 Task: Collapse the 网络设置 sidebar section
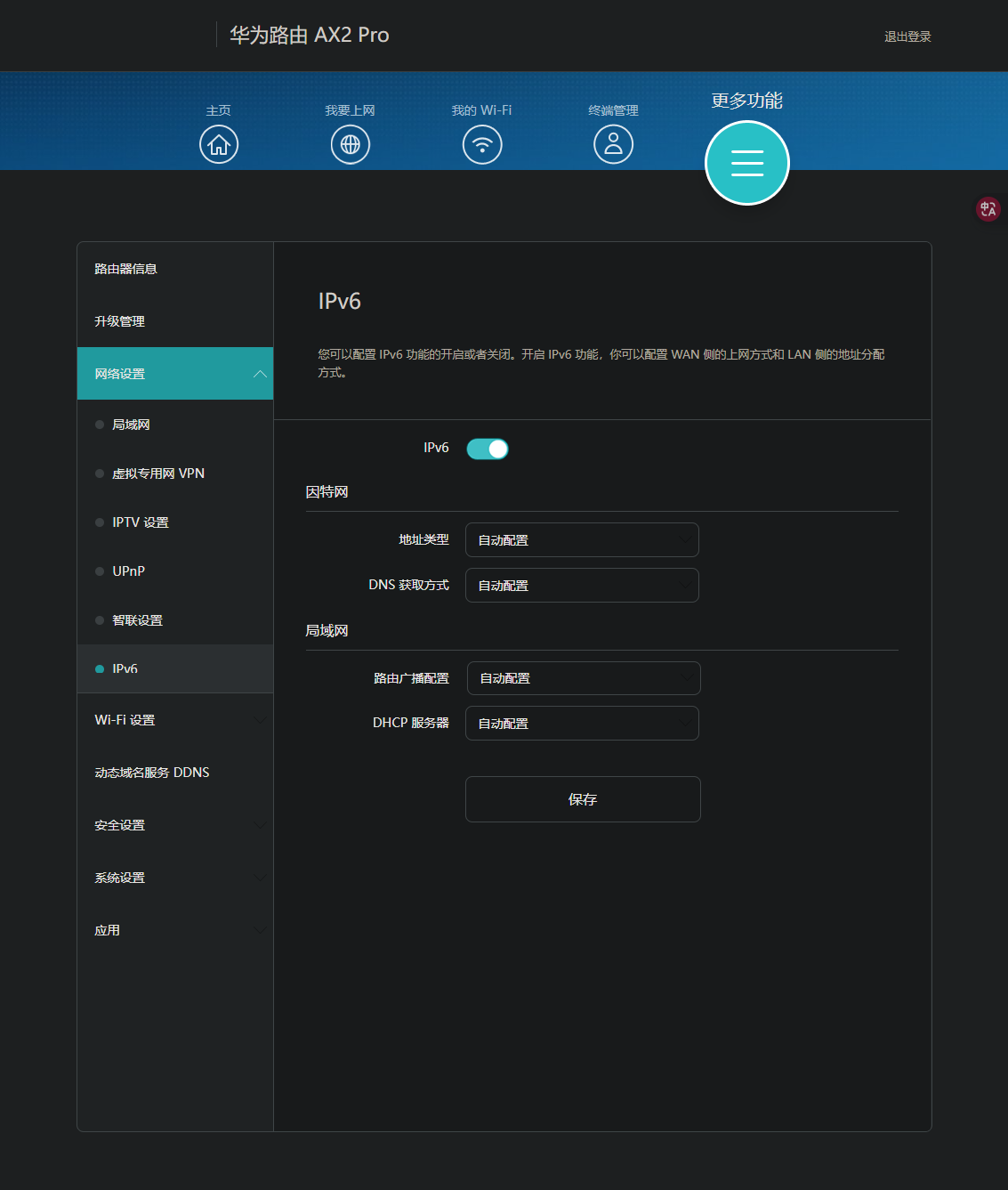pos(175,374)
